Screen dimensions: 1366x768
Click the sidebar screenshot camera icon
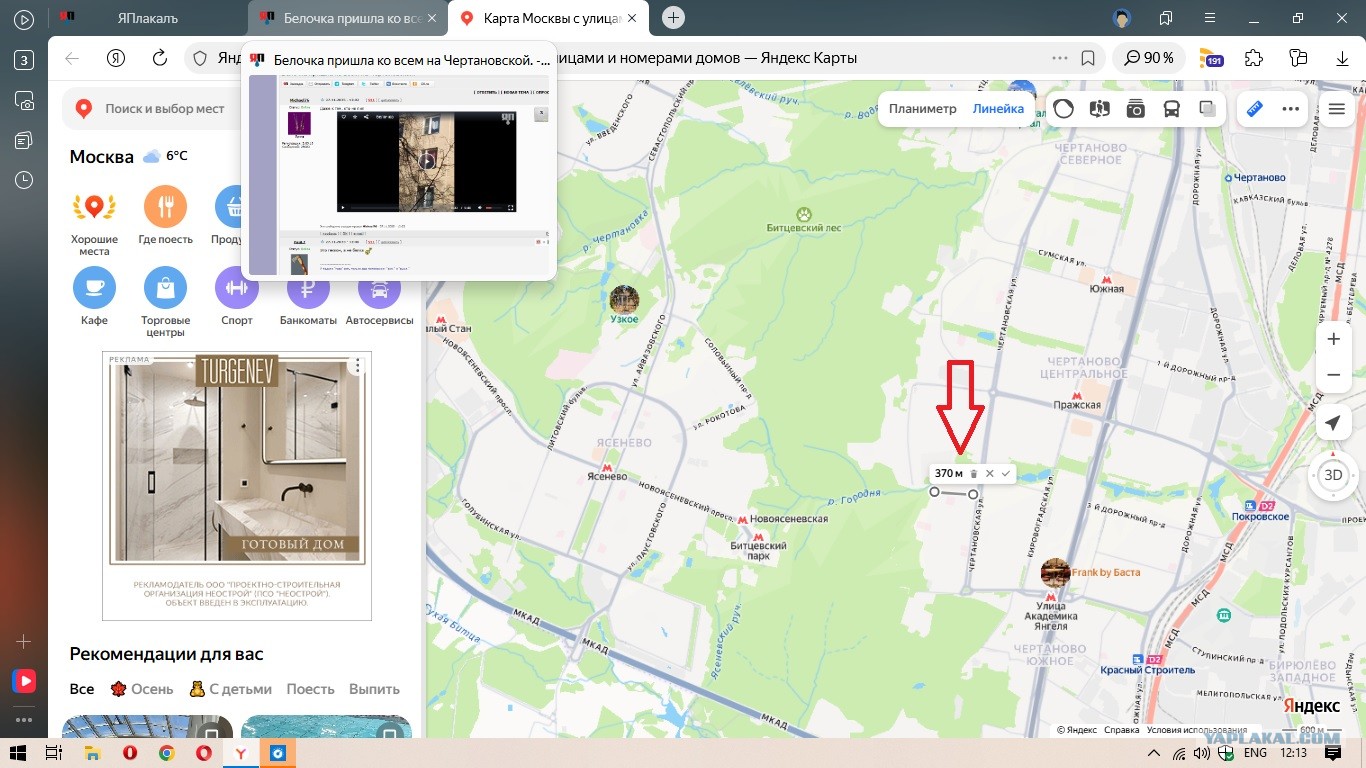[x=24, y=100]
